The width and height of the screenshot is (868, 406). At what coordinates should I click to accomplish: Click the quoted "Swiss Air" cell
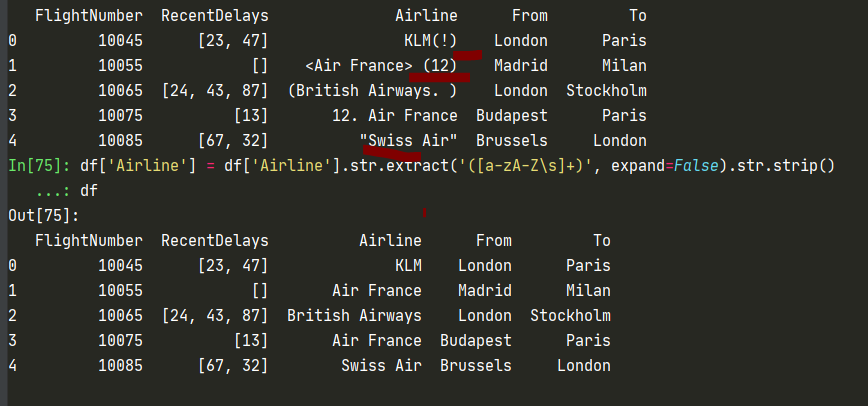[408, 141]
